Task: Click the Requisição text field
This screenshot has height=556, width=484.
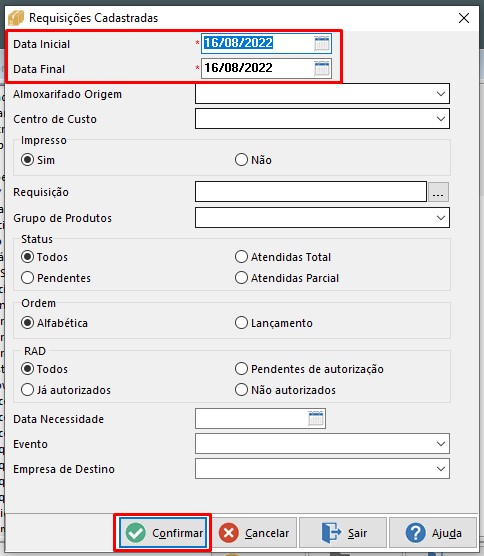Action: (311, 191)
